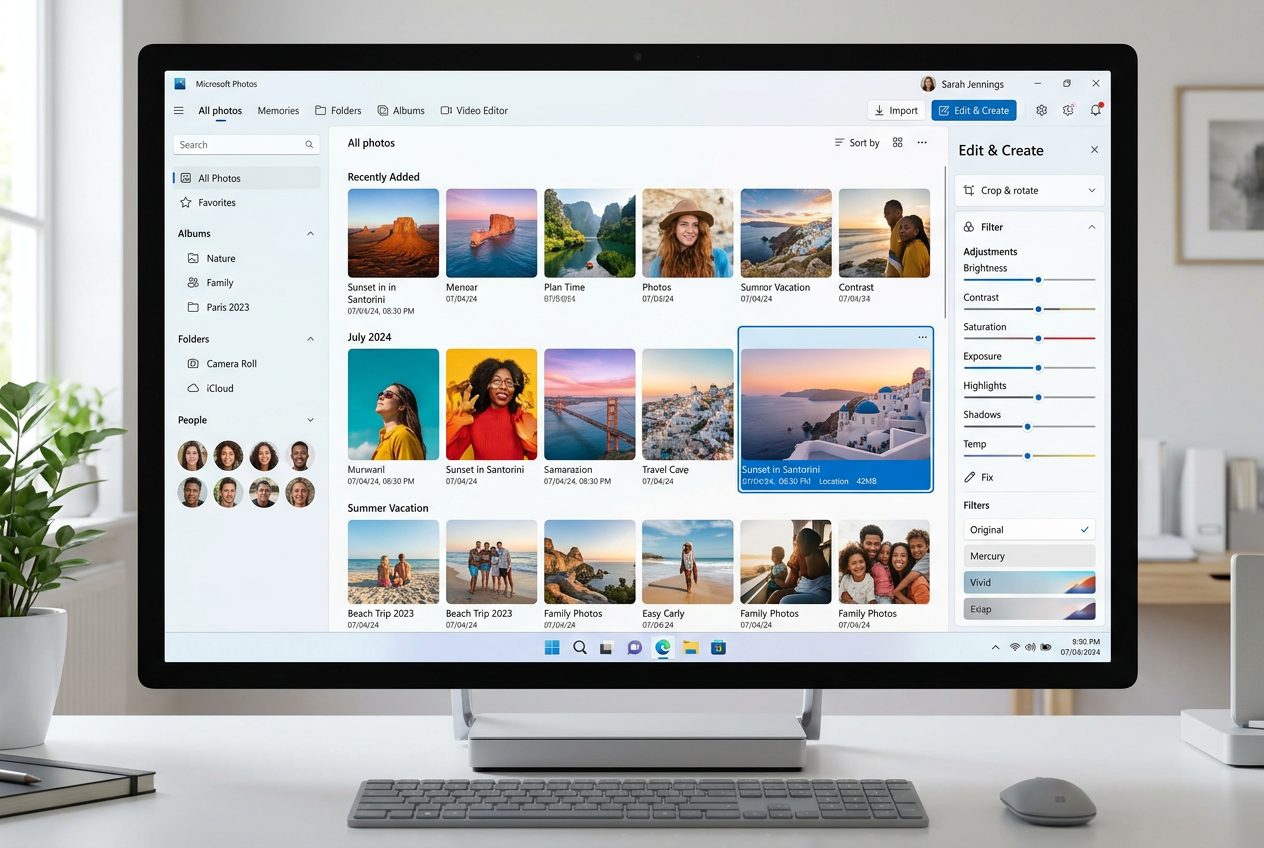Open File Explorer from taskbar

[690, 648]
